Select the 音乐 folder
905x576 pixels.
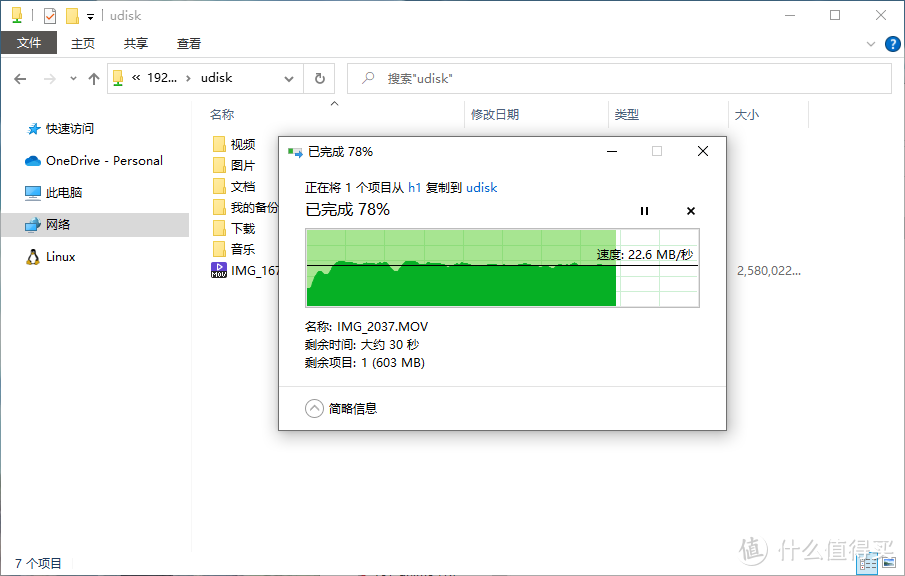tap(234, 249)
